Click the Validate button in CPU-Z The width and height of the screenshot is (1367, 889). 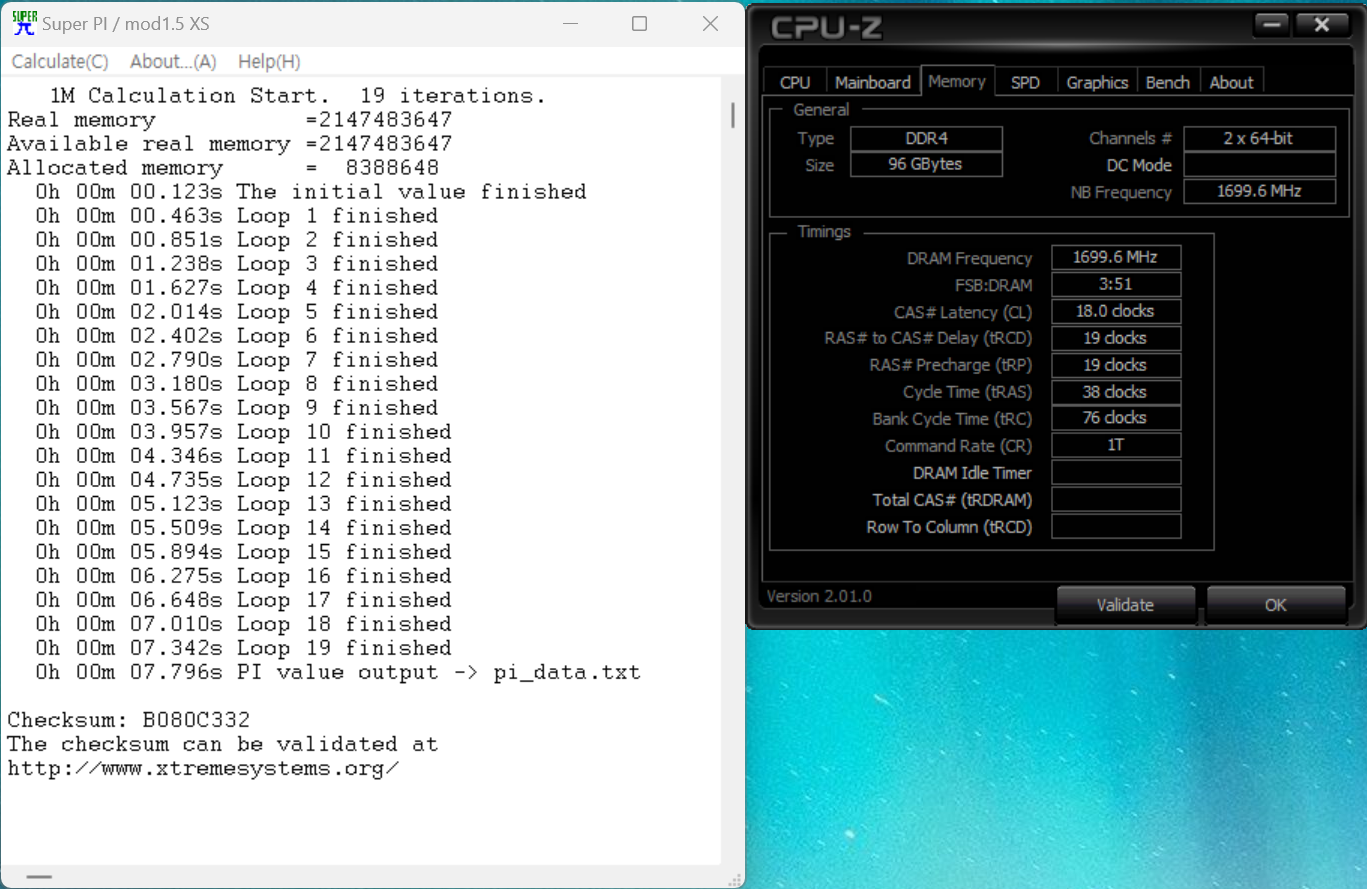pos(1125,604)
